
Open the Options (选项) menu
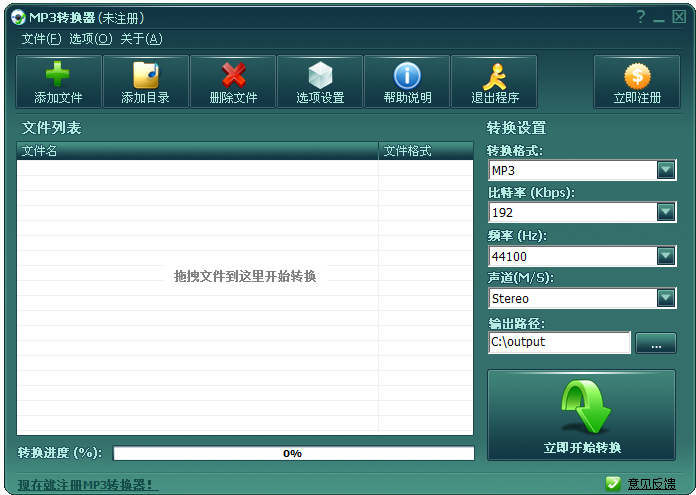coord(90,39)
